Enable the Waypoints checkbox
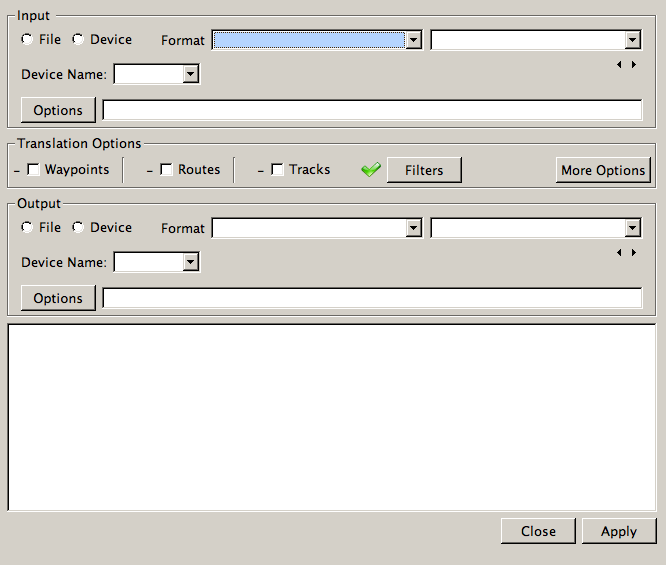666x565 pixels. tap(34, 170)
